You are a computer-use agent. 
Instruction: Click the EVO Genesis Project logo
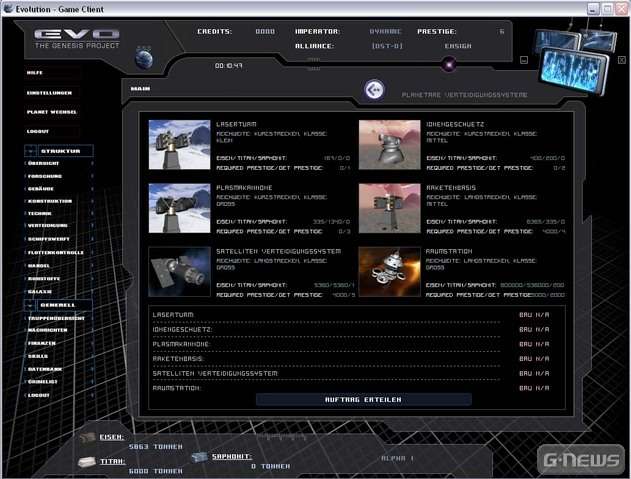point(77,39)
